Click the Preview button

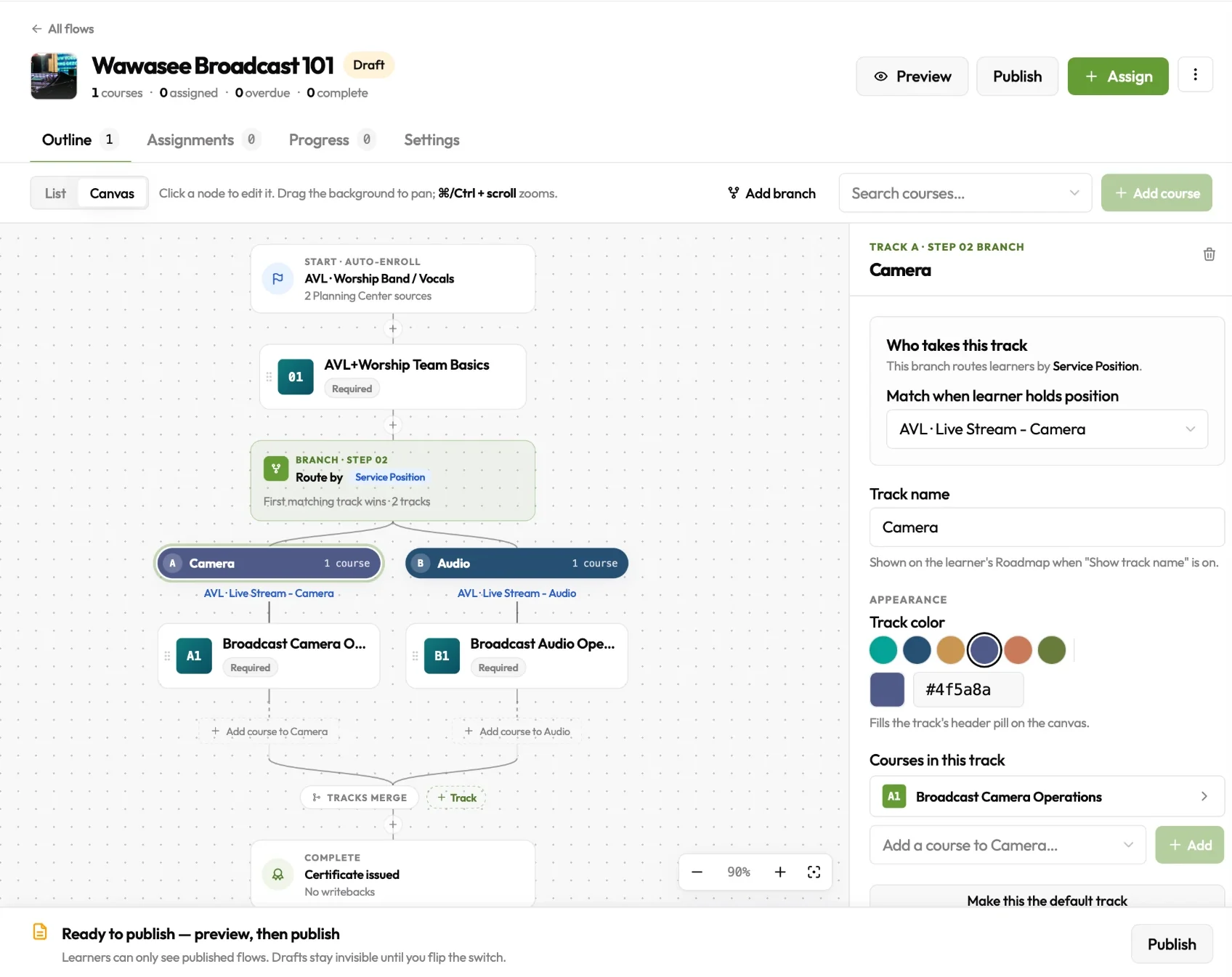coord(912,76)
